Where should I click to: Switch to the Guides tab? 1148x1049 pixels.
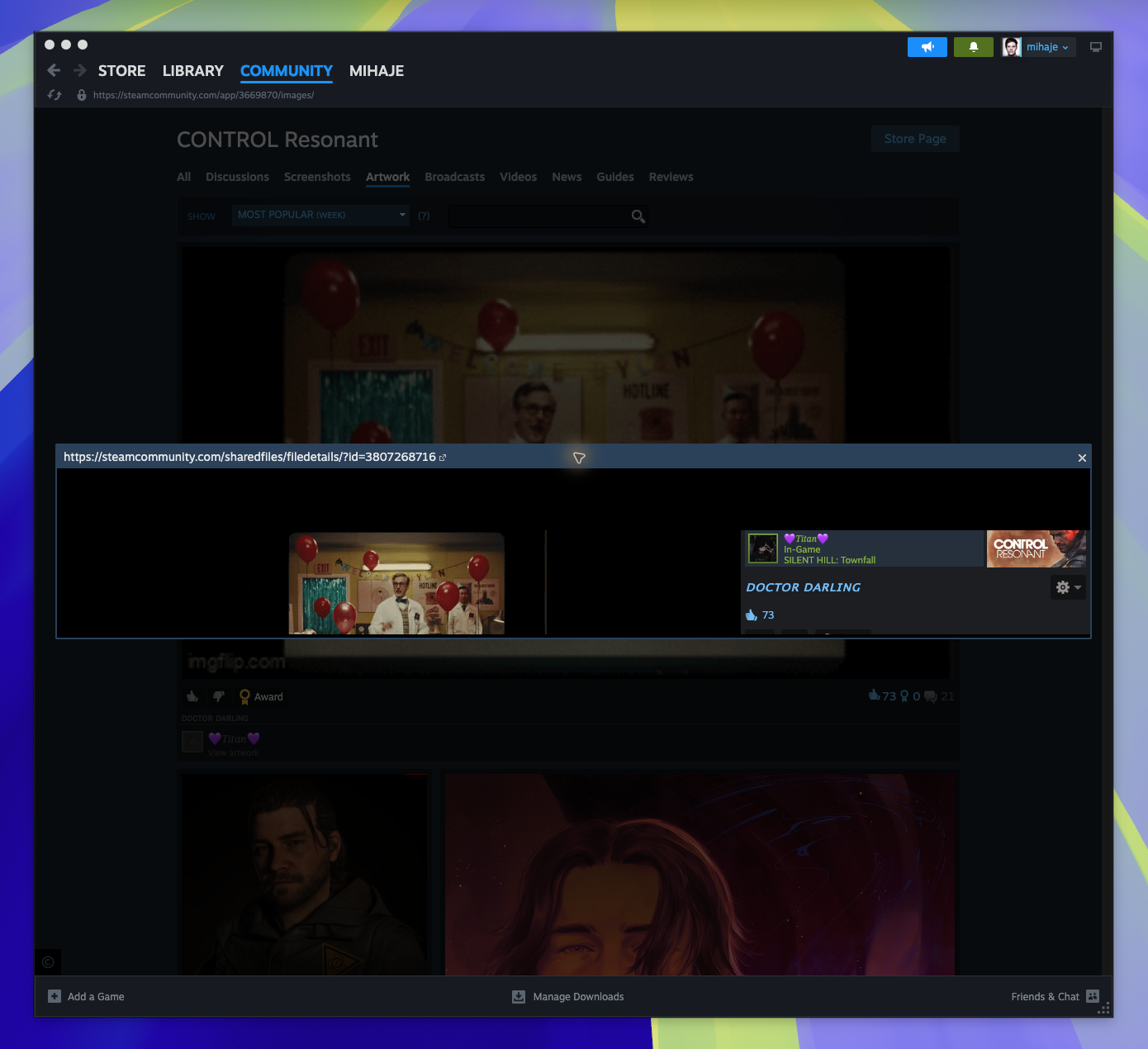click(x=615, y=177)
